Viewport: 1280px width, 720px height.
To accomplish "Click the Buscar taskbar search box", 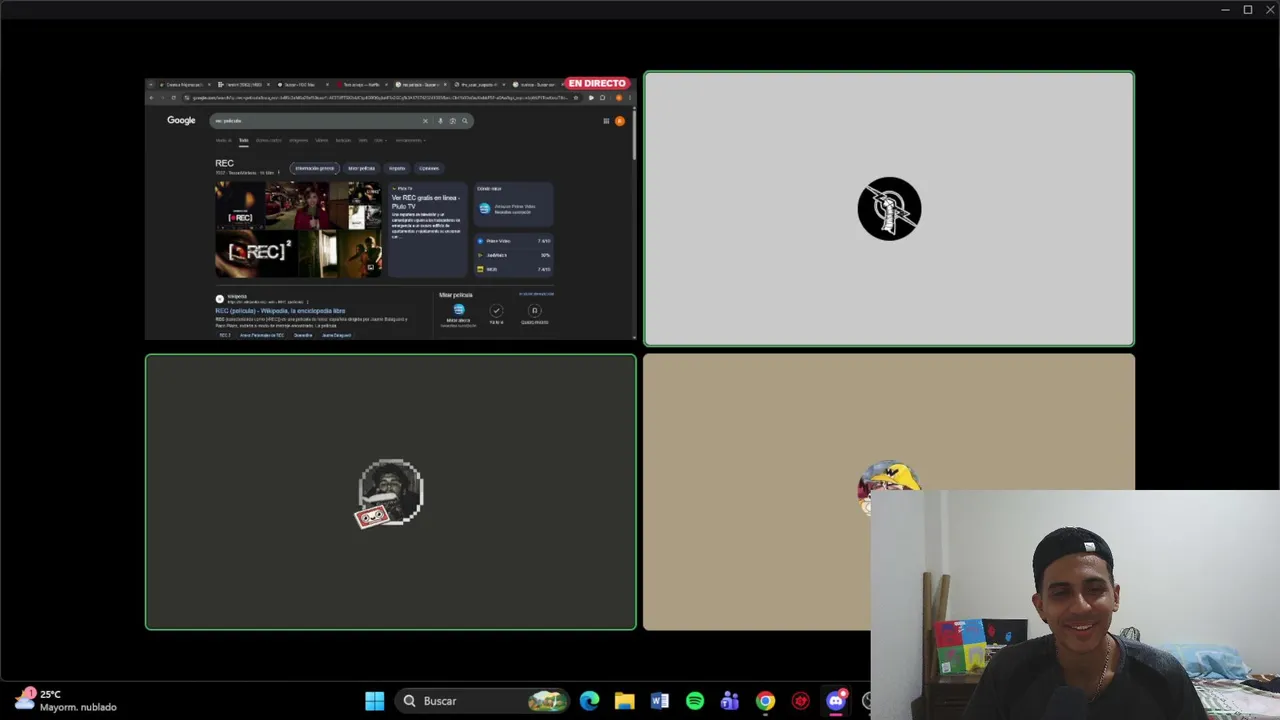I will click(x=484, y=701).
